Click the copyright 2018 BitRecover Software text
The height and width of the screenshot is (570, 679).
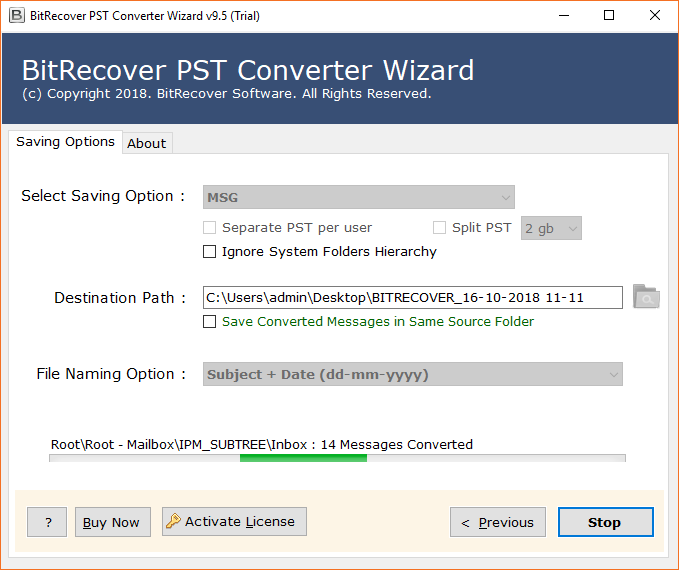click(x=226, y=94)
